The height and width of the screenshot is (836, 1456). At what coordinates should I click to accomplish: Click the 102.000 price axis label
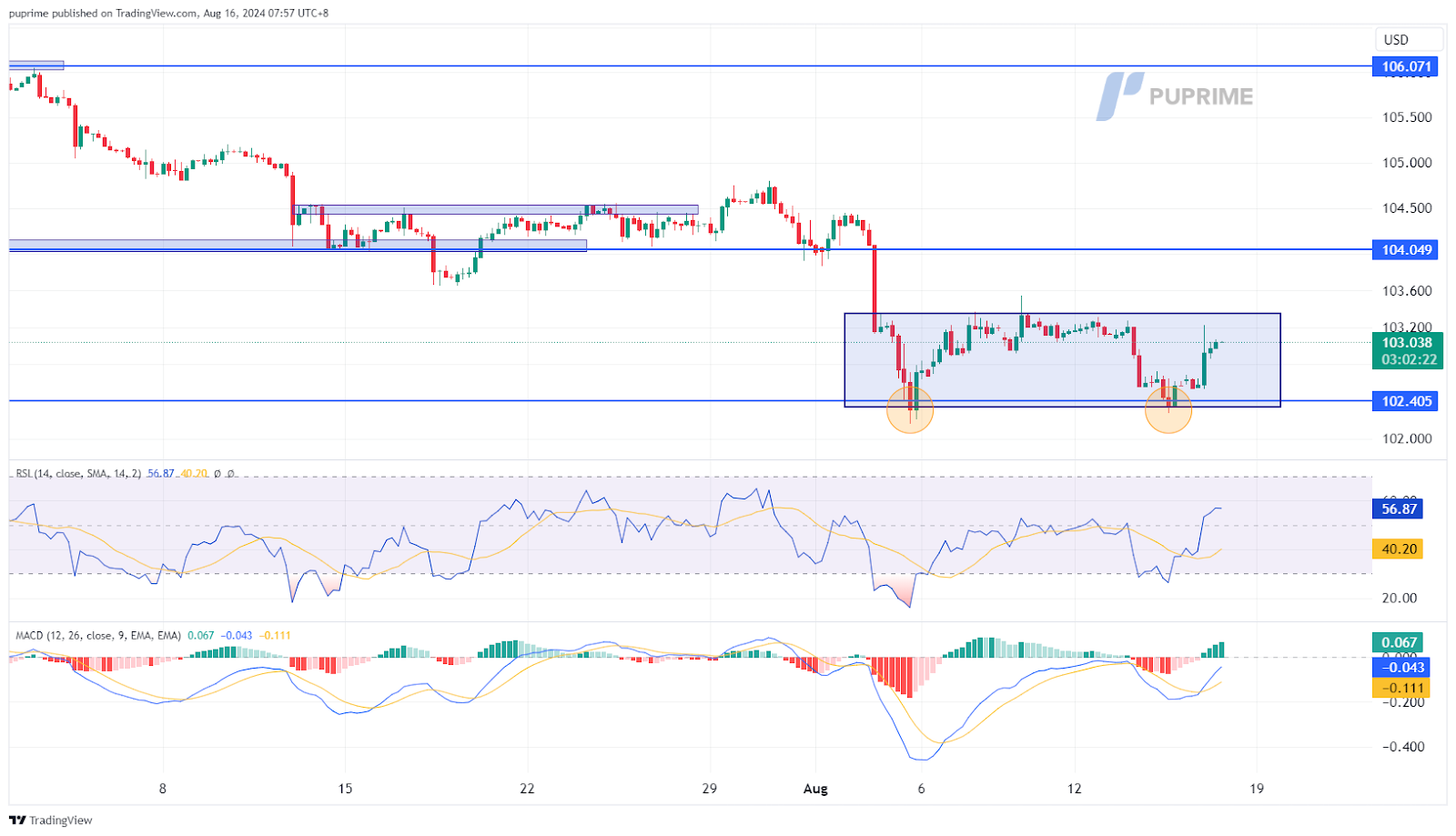1407,438
